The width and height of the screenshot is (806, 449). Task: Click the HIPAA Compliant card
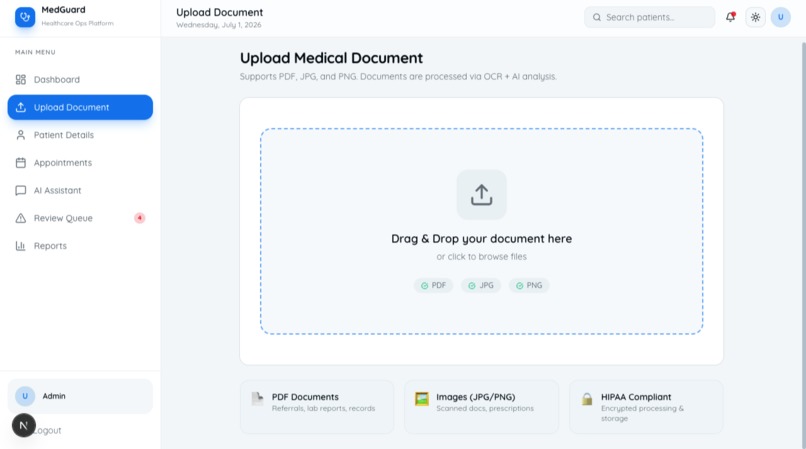coord(646,406)
